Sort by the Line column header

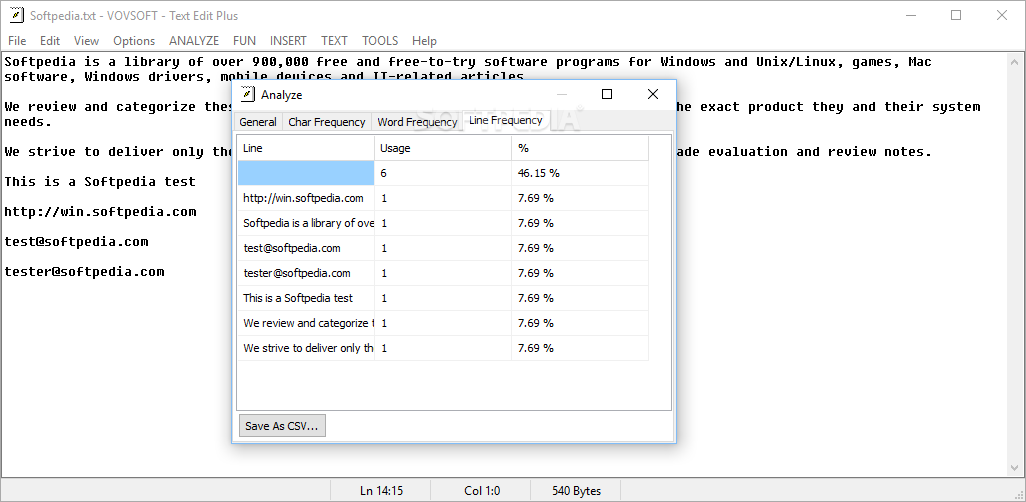click(306, 149)
